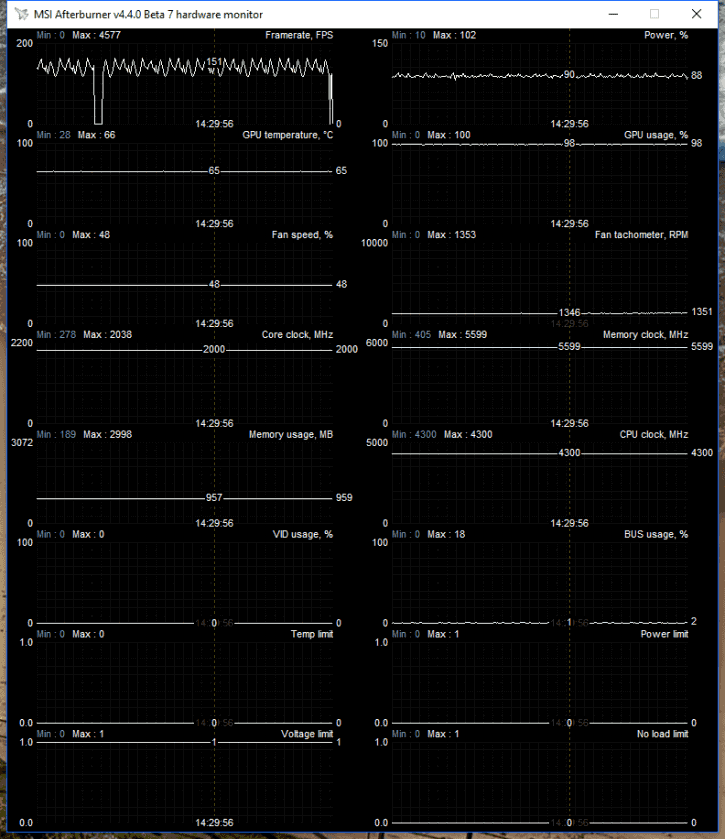
Task: Click the fan tachometer marker value 1346
Action: (x=569, y=312)
